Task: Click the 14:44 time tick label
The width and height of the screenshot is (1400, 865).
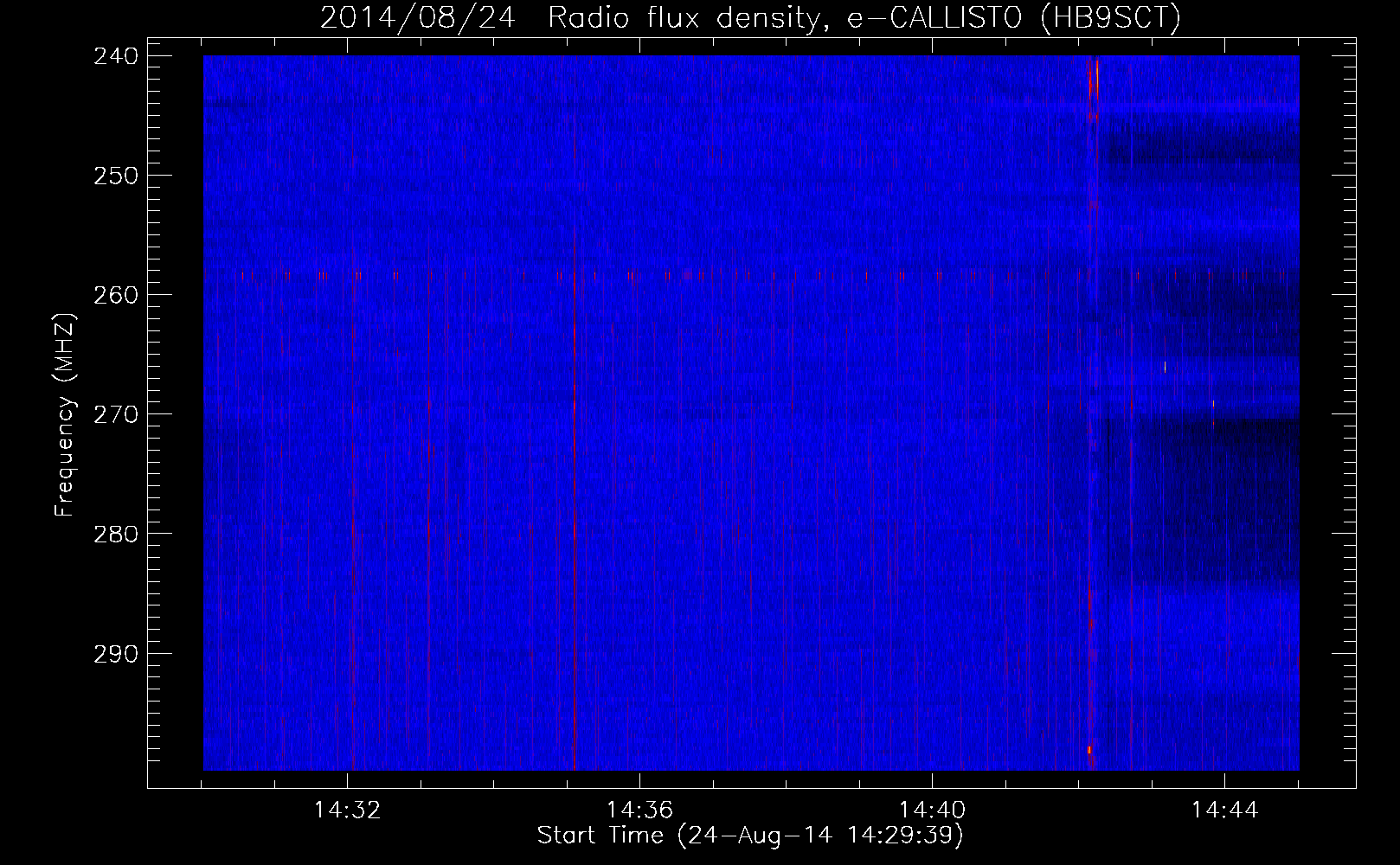Action: coord(1224,811)
